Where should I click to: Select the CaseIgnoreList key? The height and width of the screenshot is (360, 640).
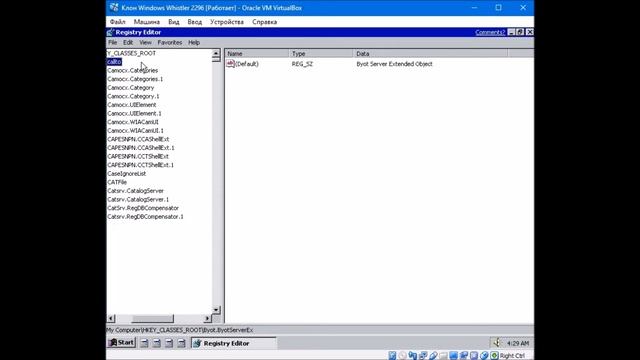[127, 173]
